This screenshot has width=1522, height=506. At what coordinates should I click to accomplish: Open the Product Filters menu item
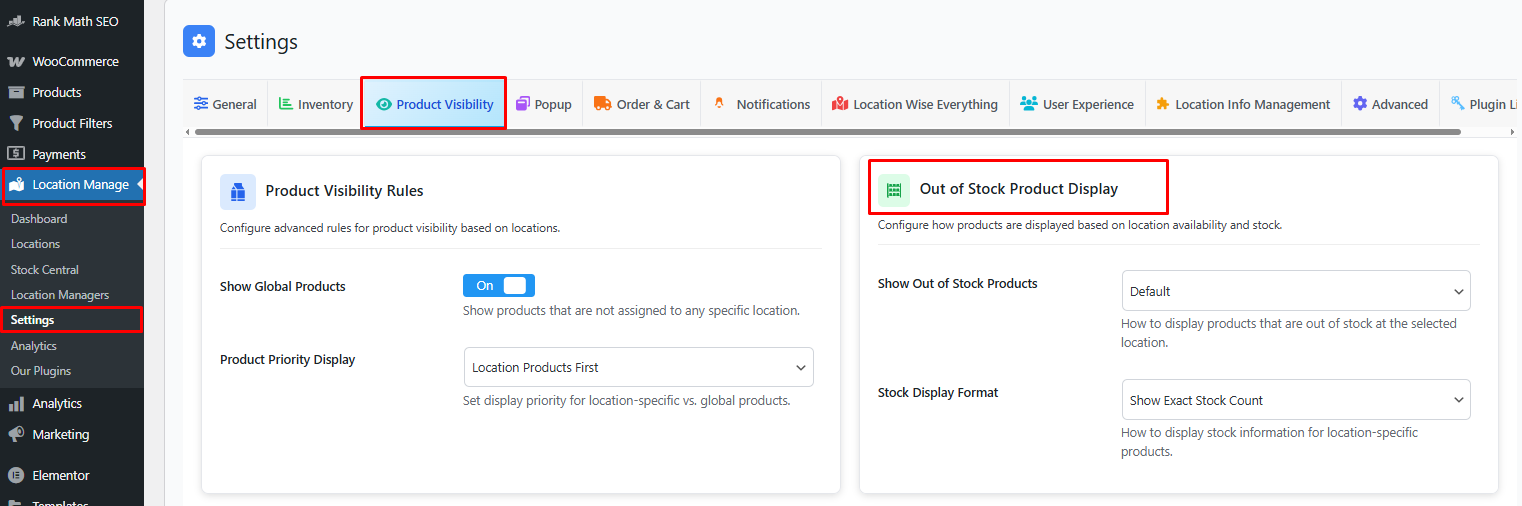tap(72, 123)
